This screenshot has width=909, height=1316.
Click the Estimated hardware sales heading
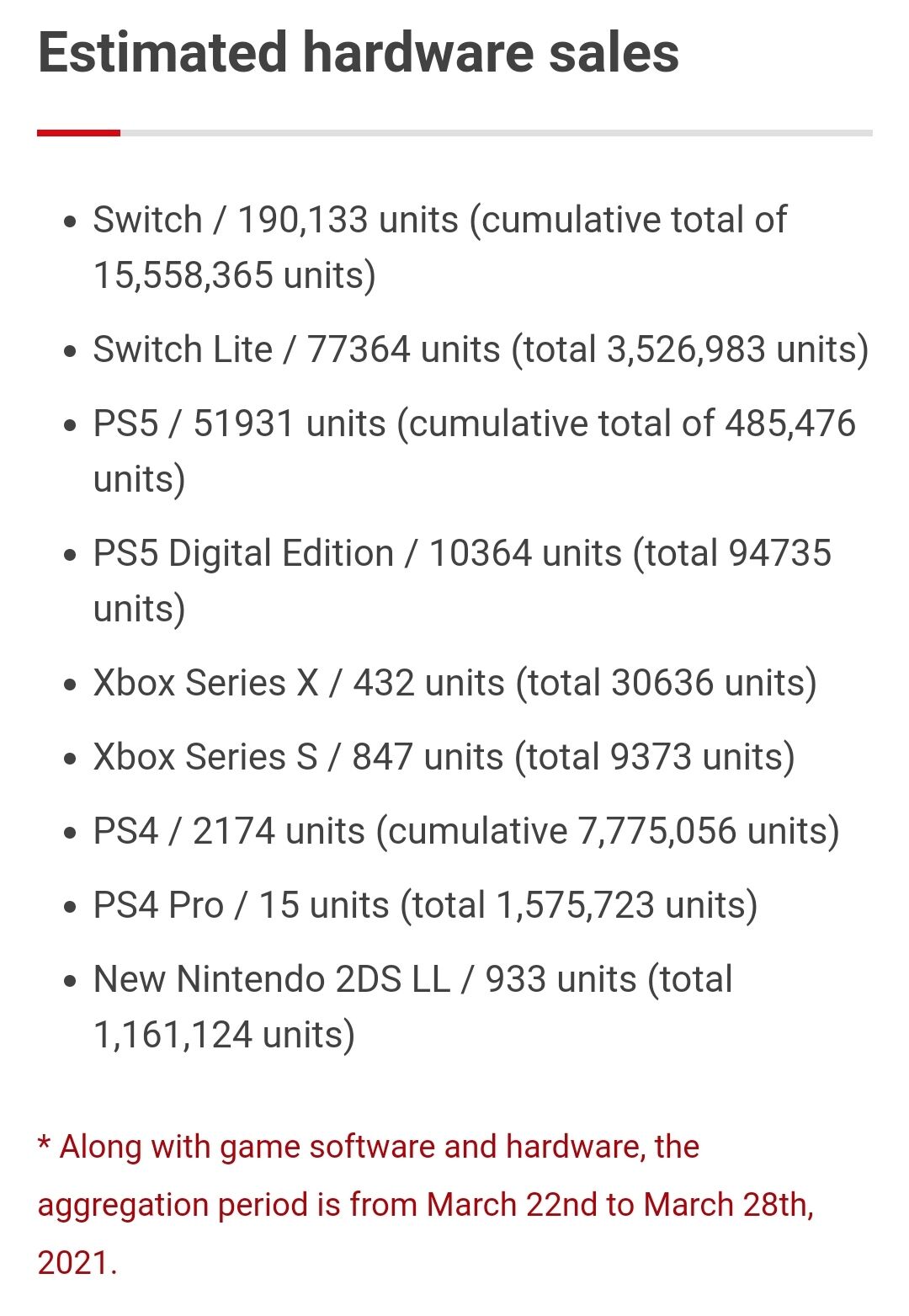point(359,53)
